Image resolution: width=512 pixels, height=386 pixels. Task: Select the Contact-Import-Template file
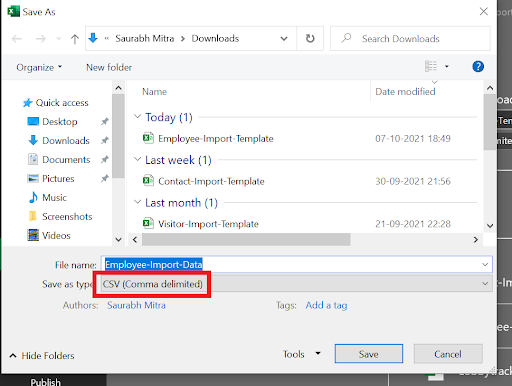pyautogui.click(x=211, y=181)
